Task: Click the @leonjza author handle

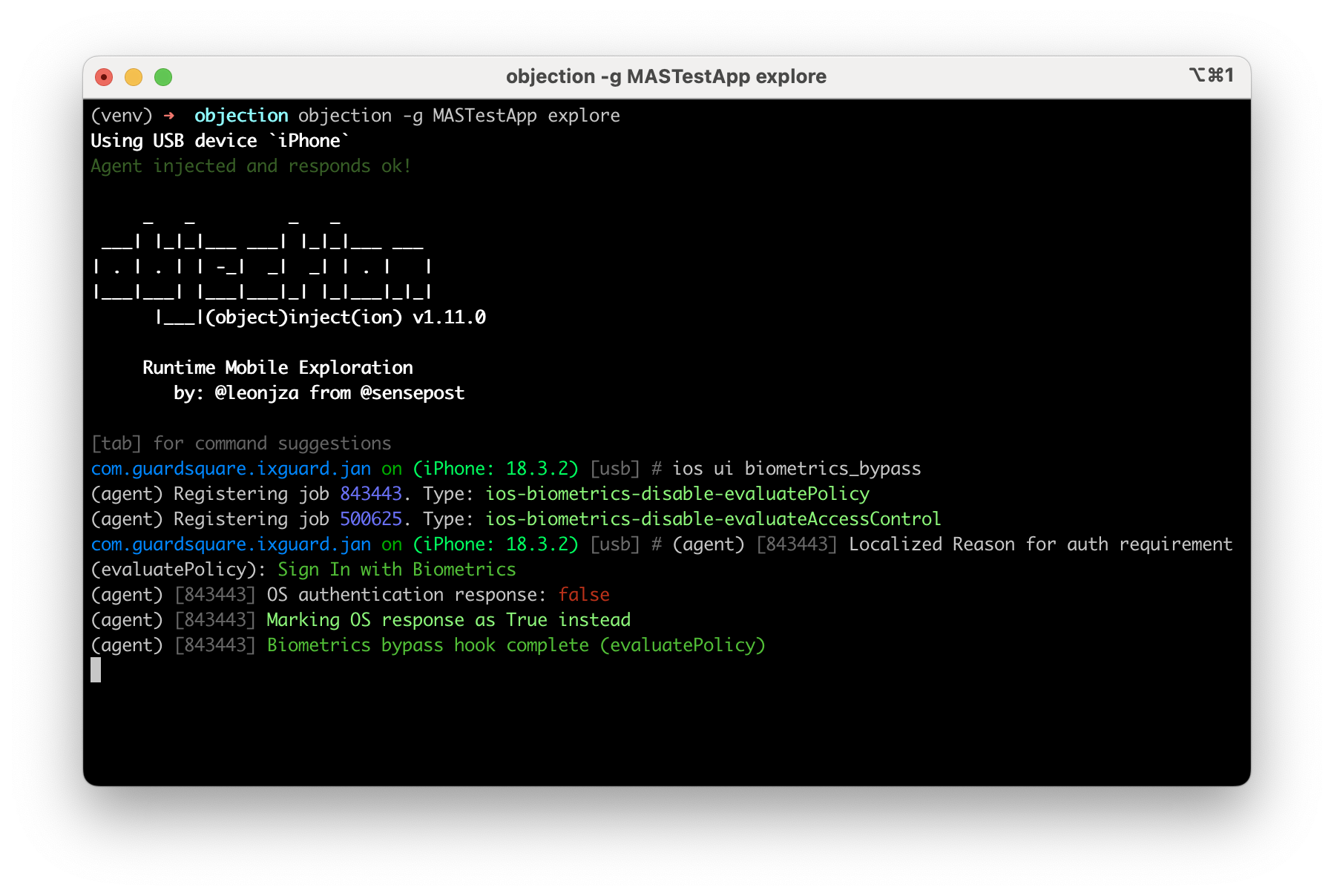Action: 257,393
